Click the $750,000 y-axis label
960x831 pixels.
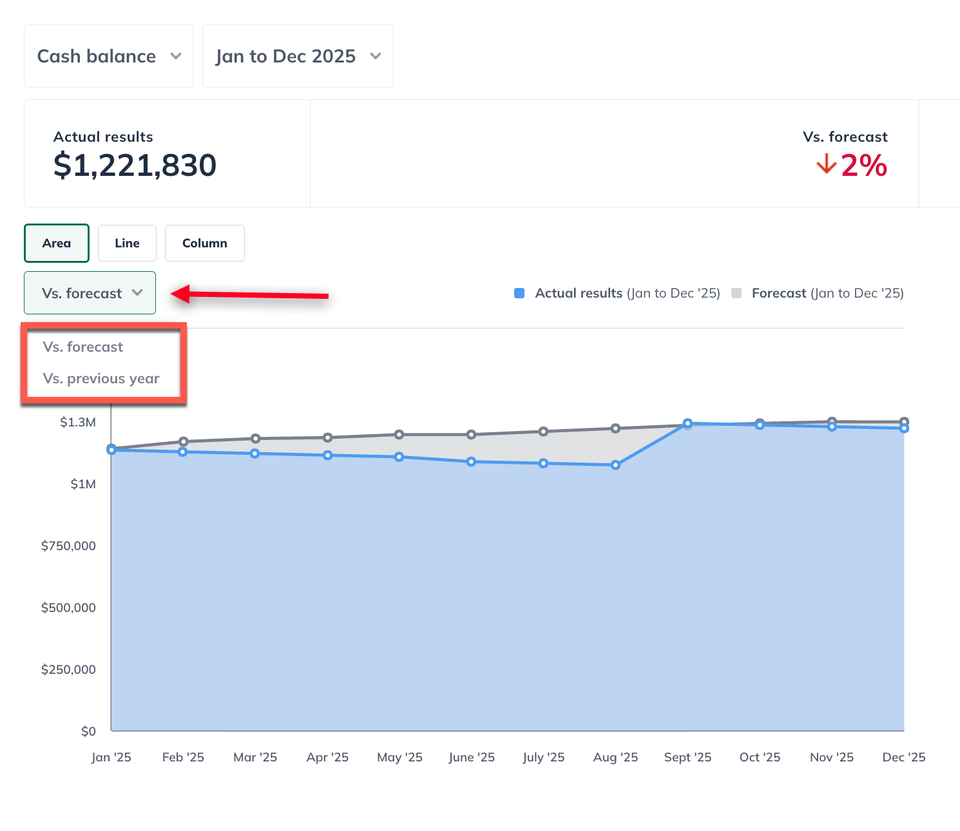[x=69, y=546]
